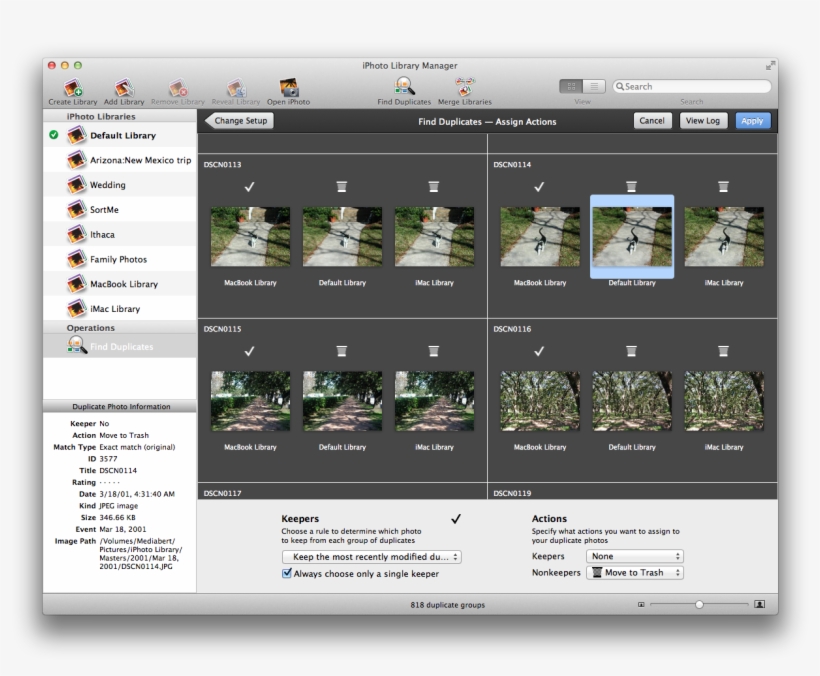Select DSCN0113 MacBook Library thumbnail
820x676 pixels.
coord(250,237)
